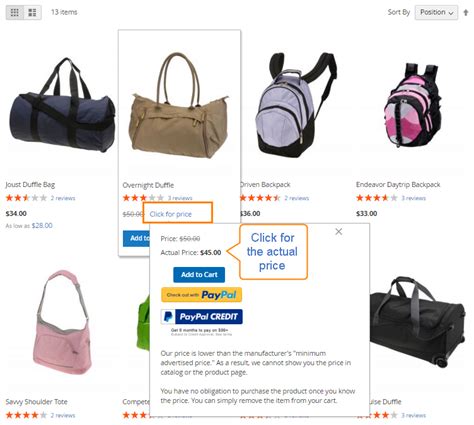Open Driven Backpack reviews link

[x=296, y=198]
